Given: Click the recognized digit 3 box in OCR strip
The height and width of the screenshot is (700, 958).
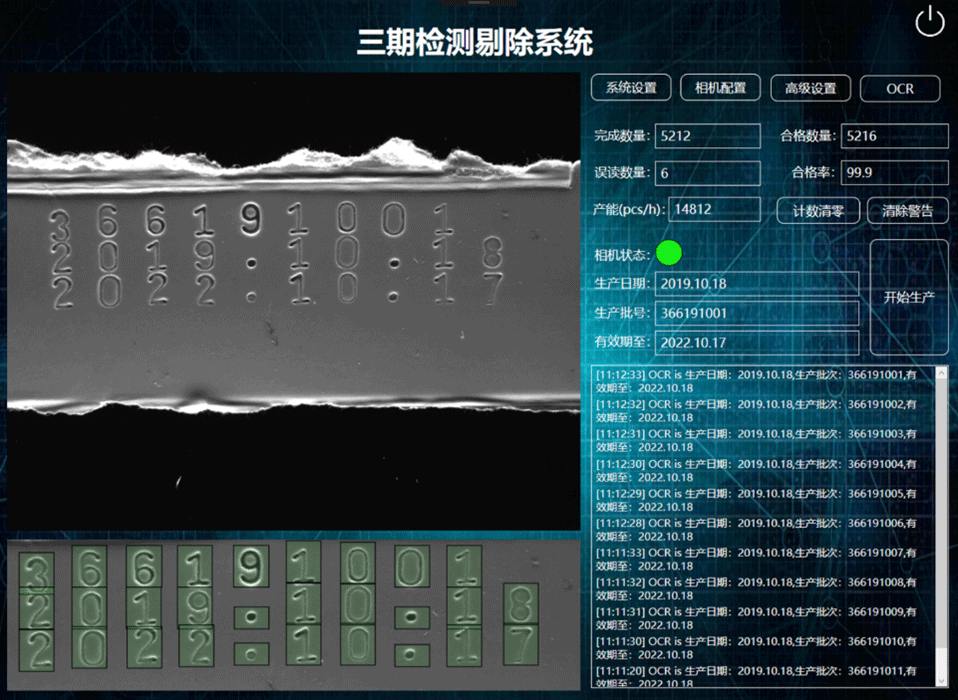Looking at the screenshot, I should [x=36, y=571].
